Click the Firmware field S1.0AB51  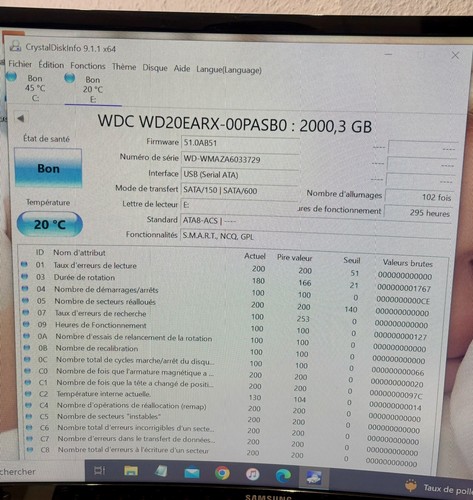(x=240, y=143)
